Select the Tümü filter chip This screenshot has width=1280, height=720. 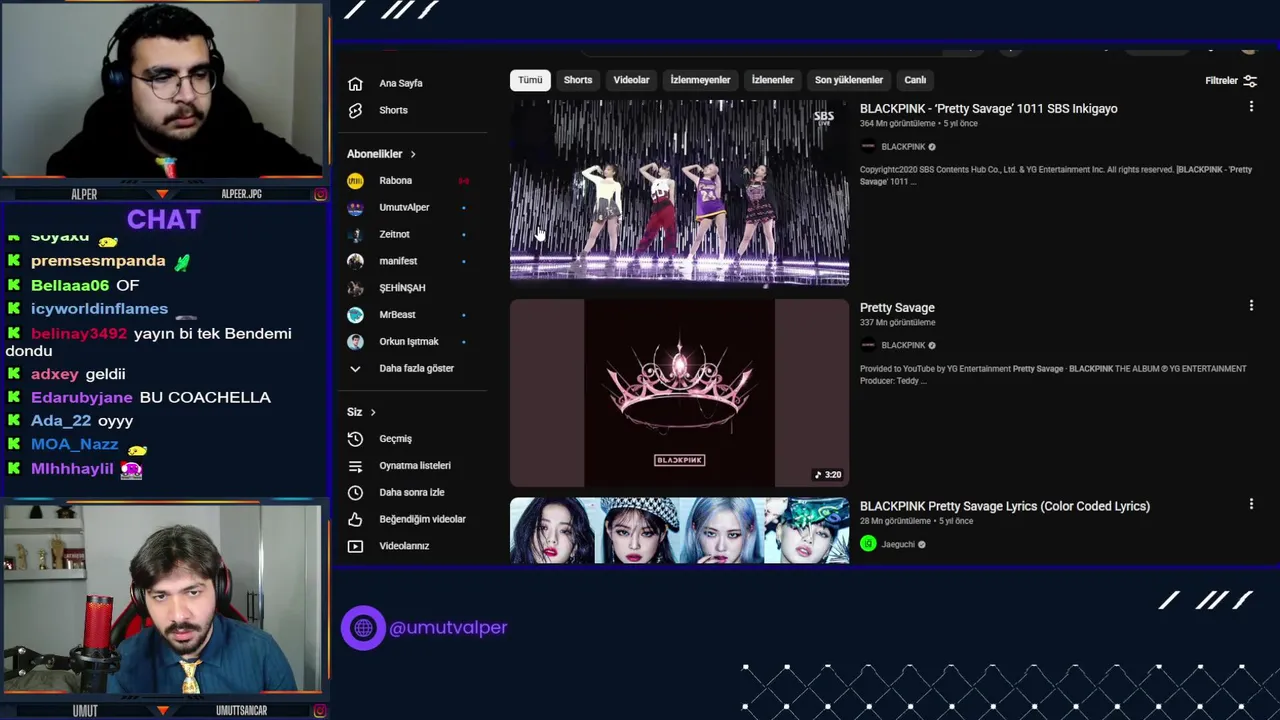click(x=530, y=80)
